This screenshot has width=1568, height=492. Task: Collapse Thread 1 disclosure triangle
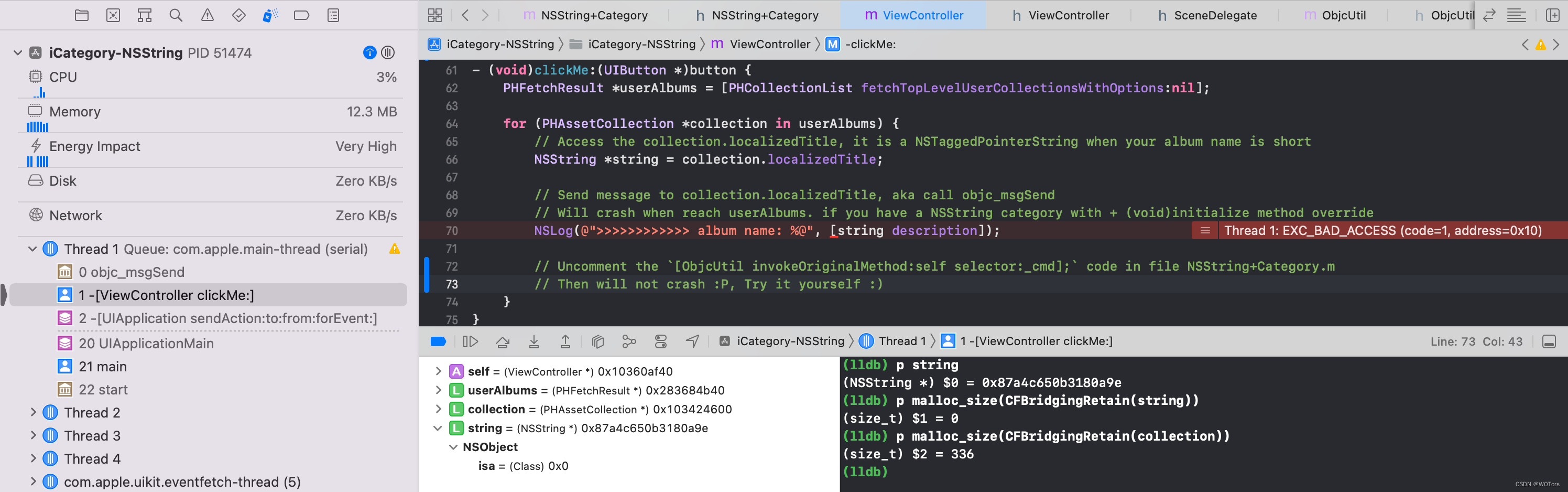point(32,249)
